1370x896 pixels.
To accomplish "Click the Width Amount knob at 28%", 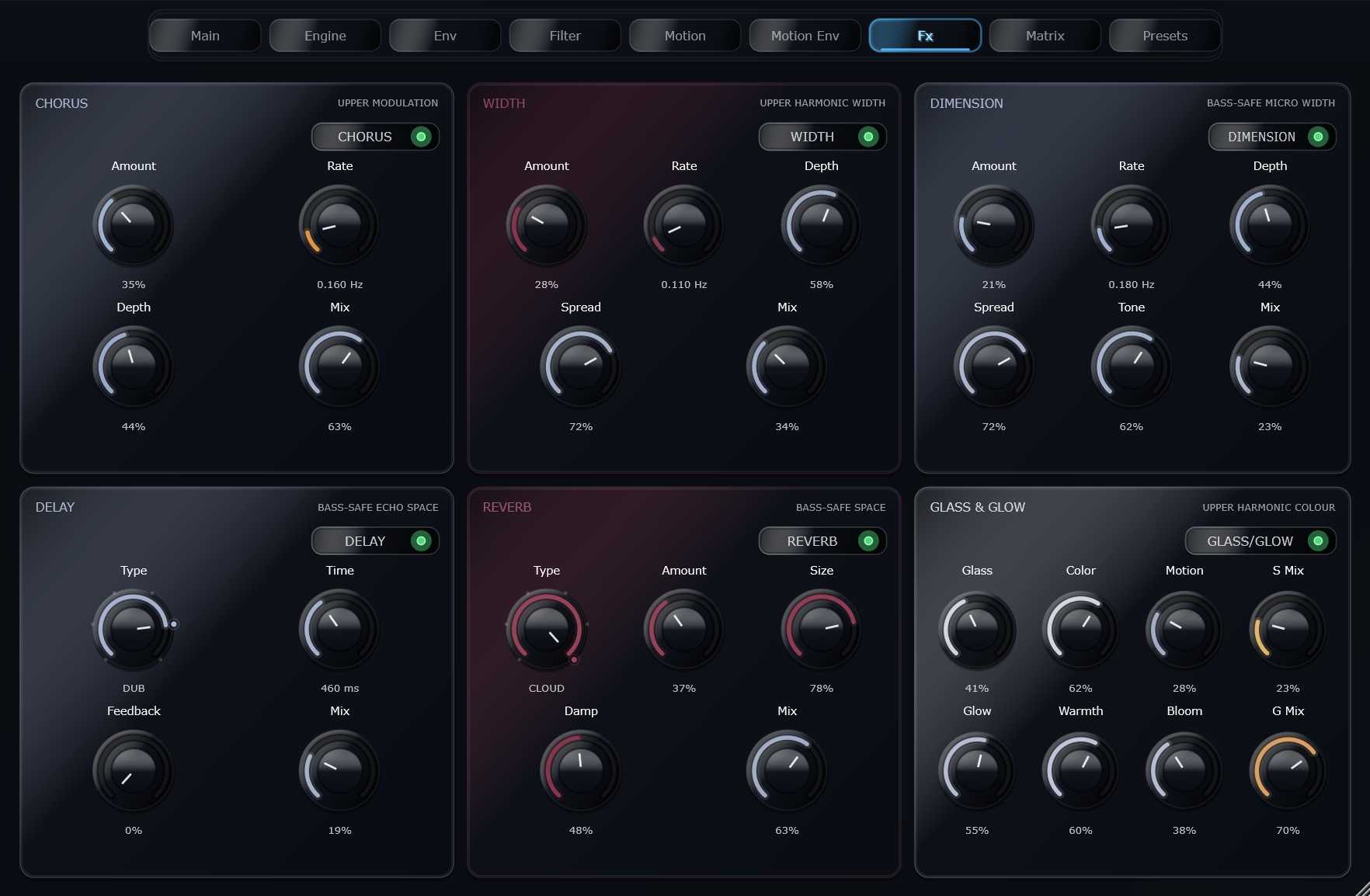I will pos(547,225).
